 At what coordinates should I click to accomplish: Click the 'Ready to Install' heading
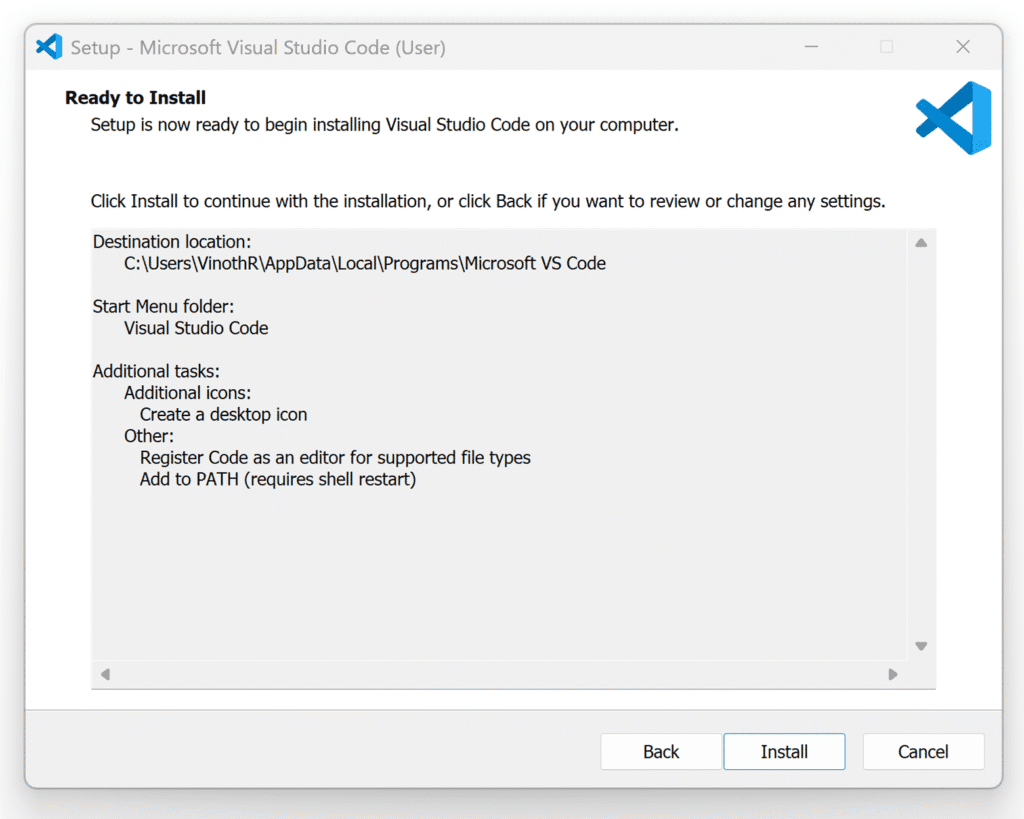pos(135,98)
